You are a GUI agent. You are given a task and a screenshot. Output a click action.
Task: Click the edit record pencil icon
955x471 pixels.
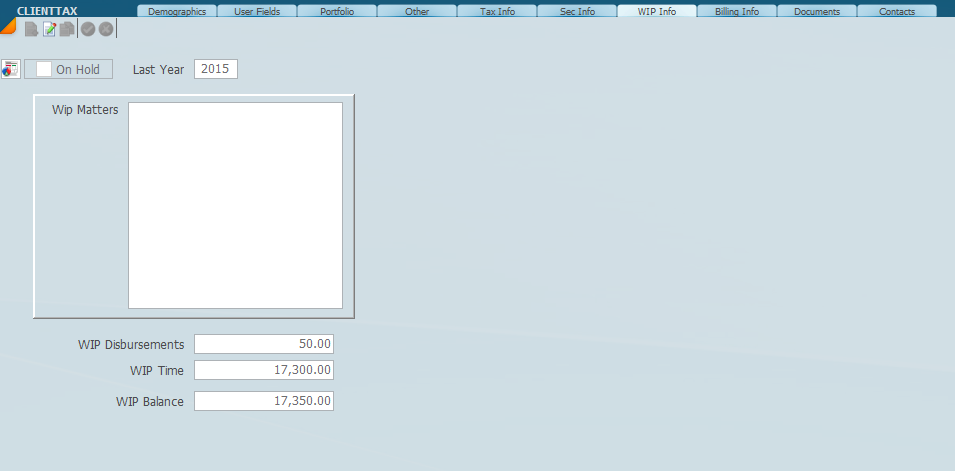pyautogui.click(x=49, y=30)
